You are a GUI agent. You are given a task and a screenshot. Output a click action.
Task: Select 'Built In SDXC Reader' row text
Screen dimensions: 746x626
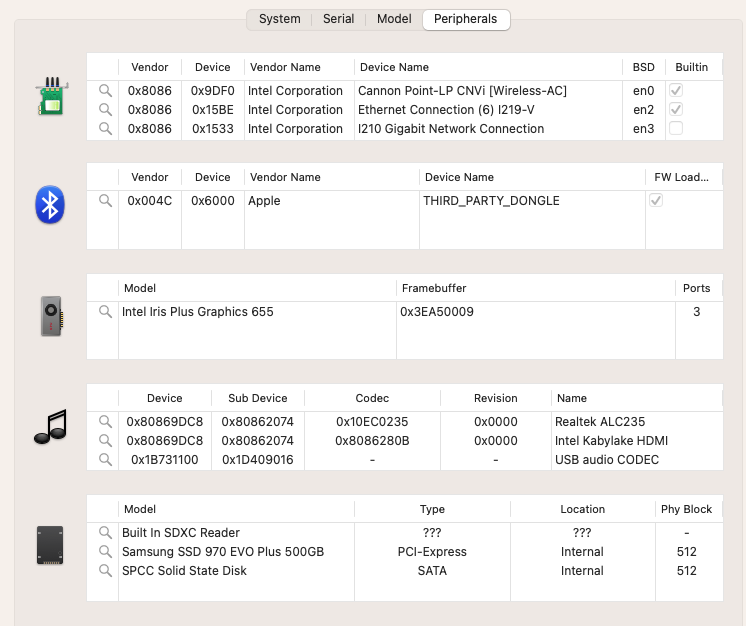click(x=181, y=532)
